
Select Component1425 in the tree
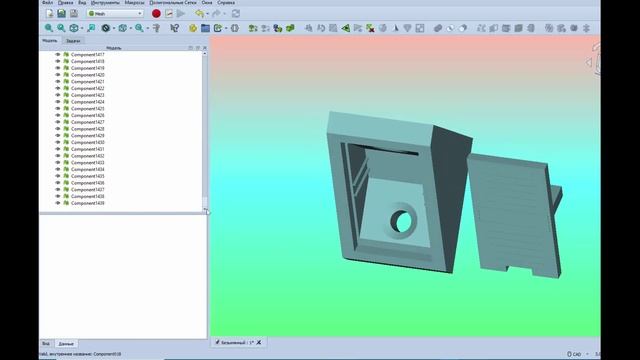coord(87,109)
